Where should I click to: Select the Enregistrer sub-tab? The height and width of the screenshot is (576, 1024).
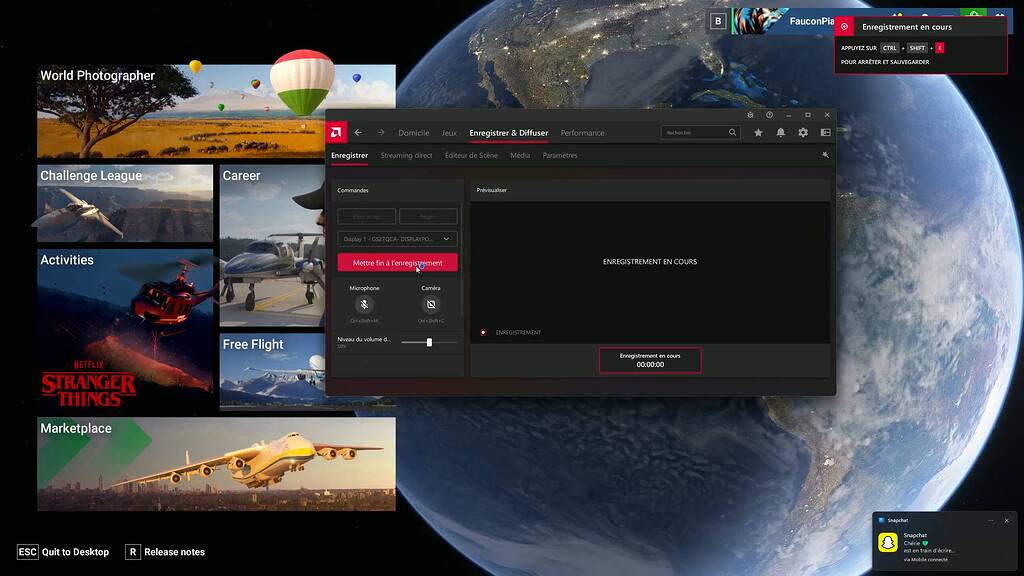[349, 155]
